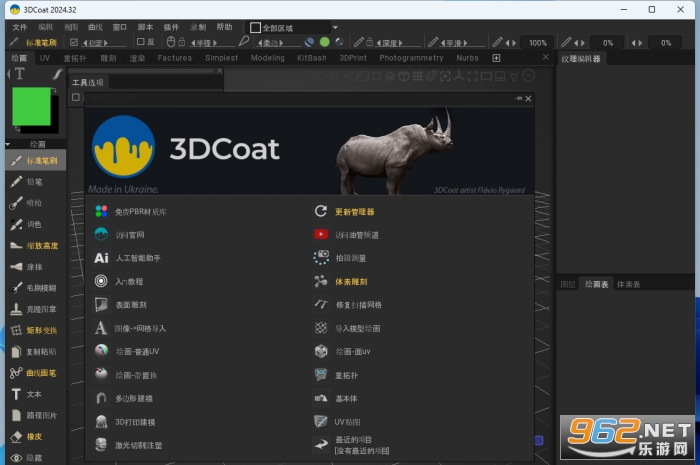Start 3D打印建模 option
This screenshot has height=465, width=700.
click(125, 422)
